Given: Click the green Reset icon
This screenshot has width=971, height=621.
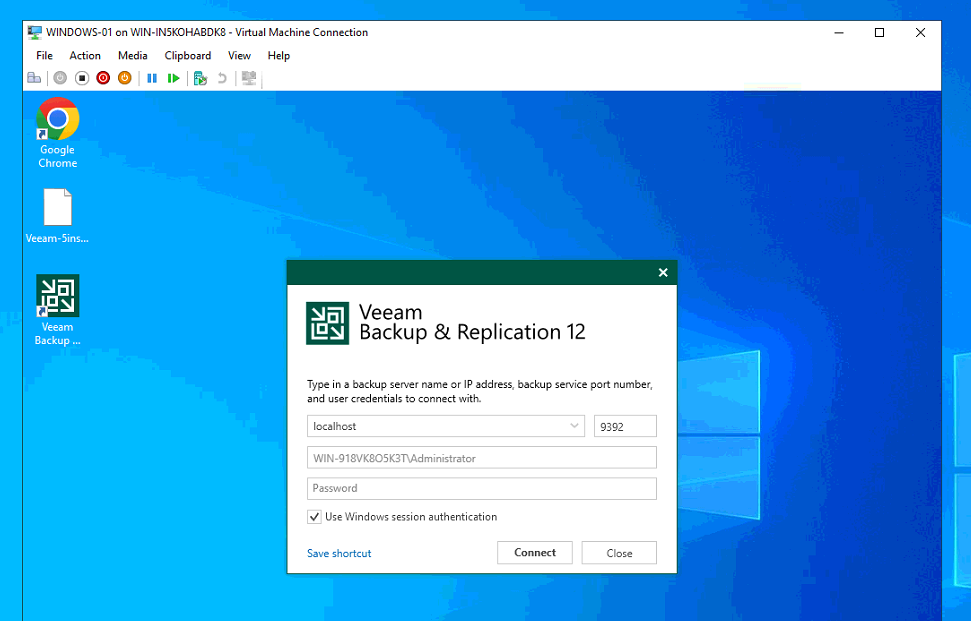Looking at the screenshot, I should coord(173,78).
